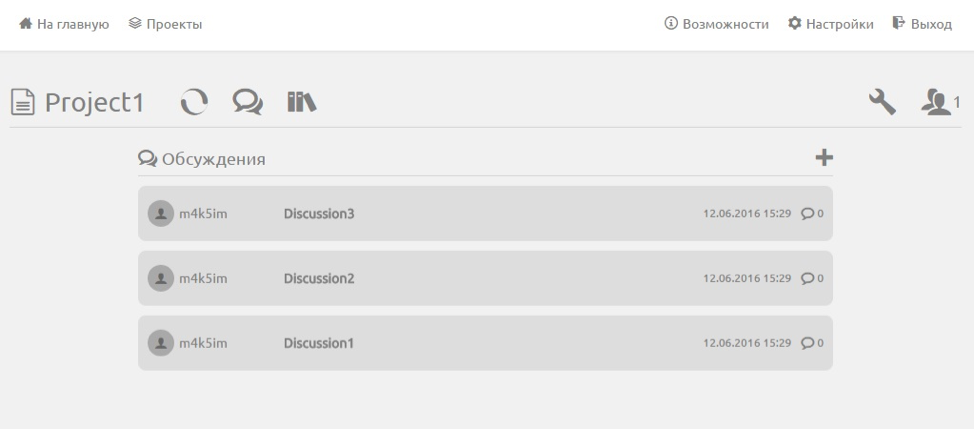View project members icon

(940, 102)
